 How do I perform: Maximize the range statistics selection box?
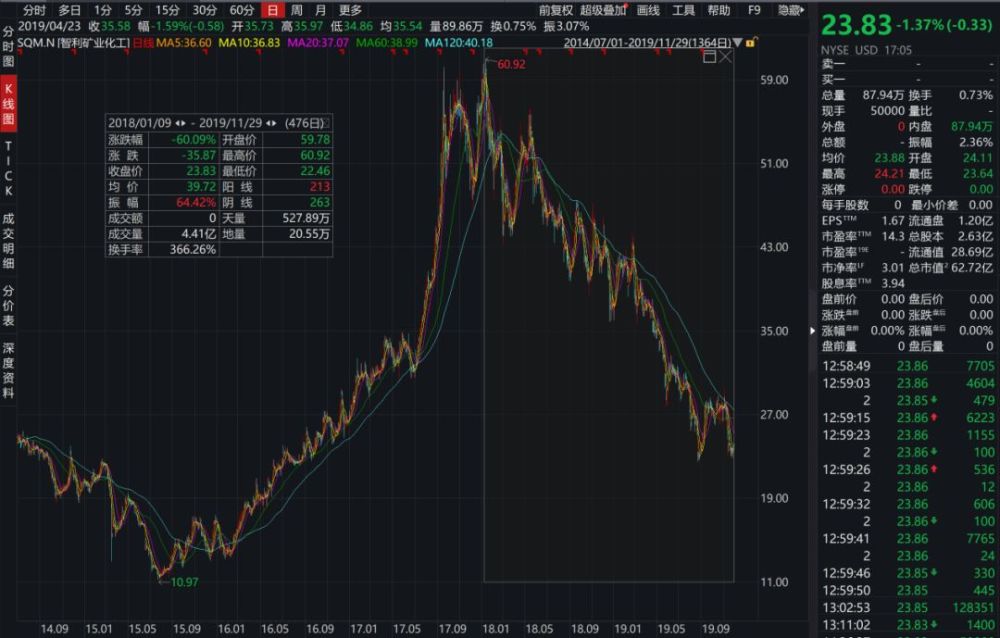(x=709, y=57)
